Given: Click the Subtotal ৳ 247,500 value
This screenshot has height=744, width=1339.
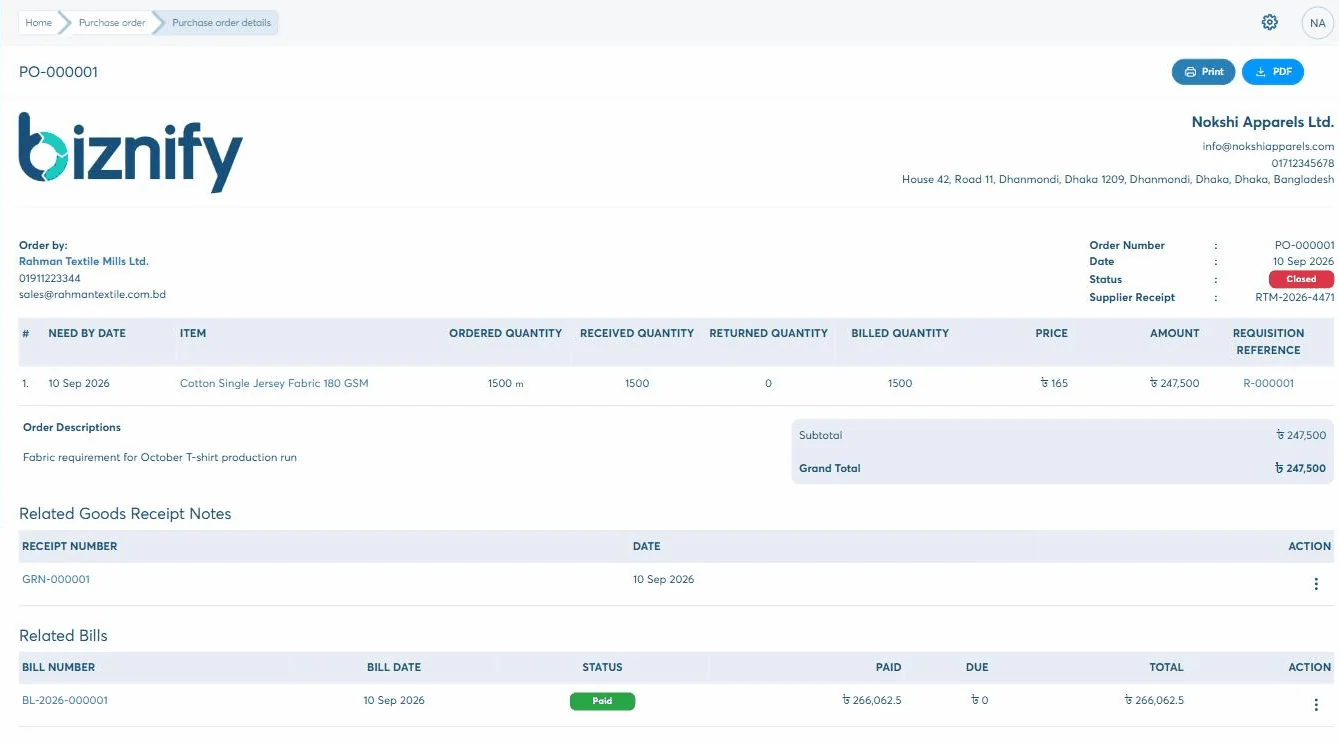Looking at the screenshot, I should coord(1301,435).
